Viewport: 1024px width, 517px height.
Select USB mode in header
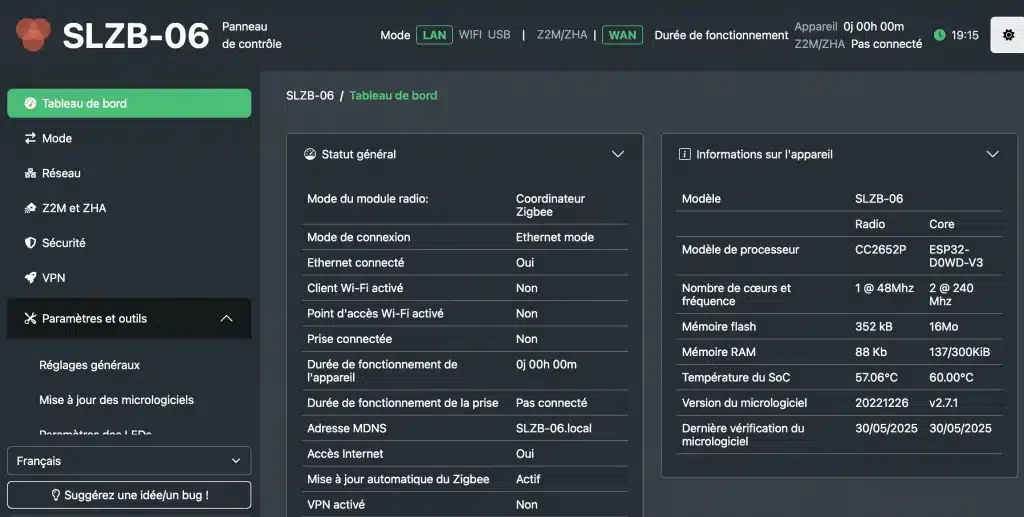[x=499, y=35]
